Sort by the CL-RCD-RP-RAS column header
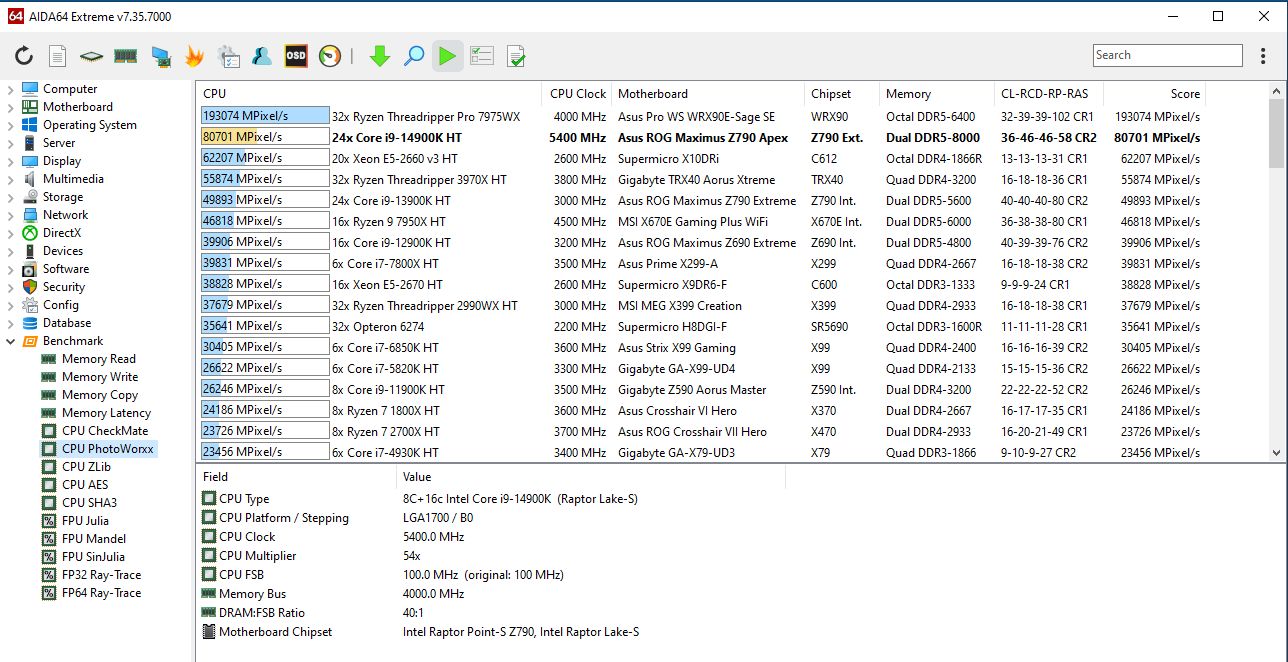Image resolution: width=1288 pixels, height=662 pixels. pos(1049,93)
